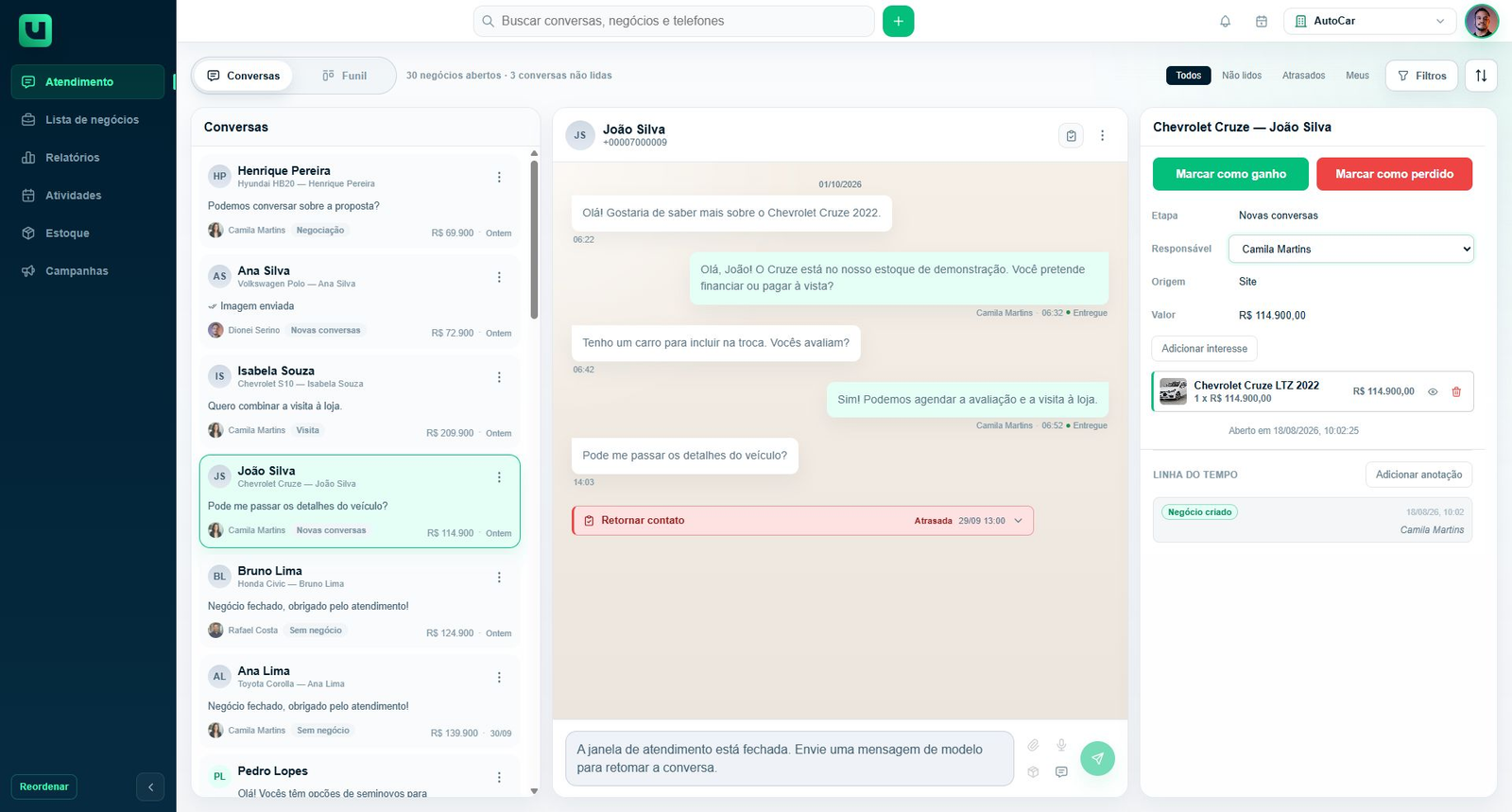Select the Atrasados filter
1512x812 pixels.
coord(1303,76)
